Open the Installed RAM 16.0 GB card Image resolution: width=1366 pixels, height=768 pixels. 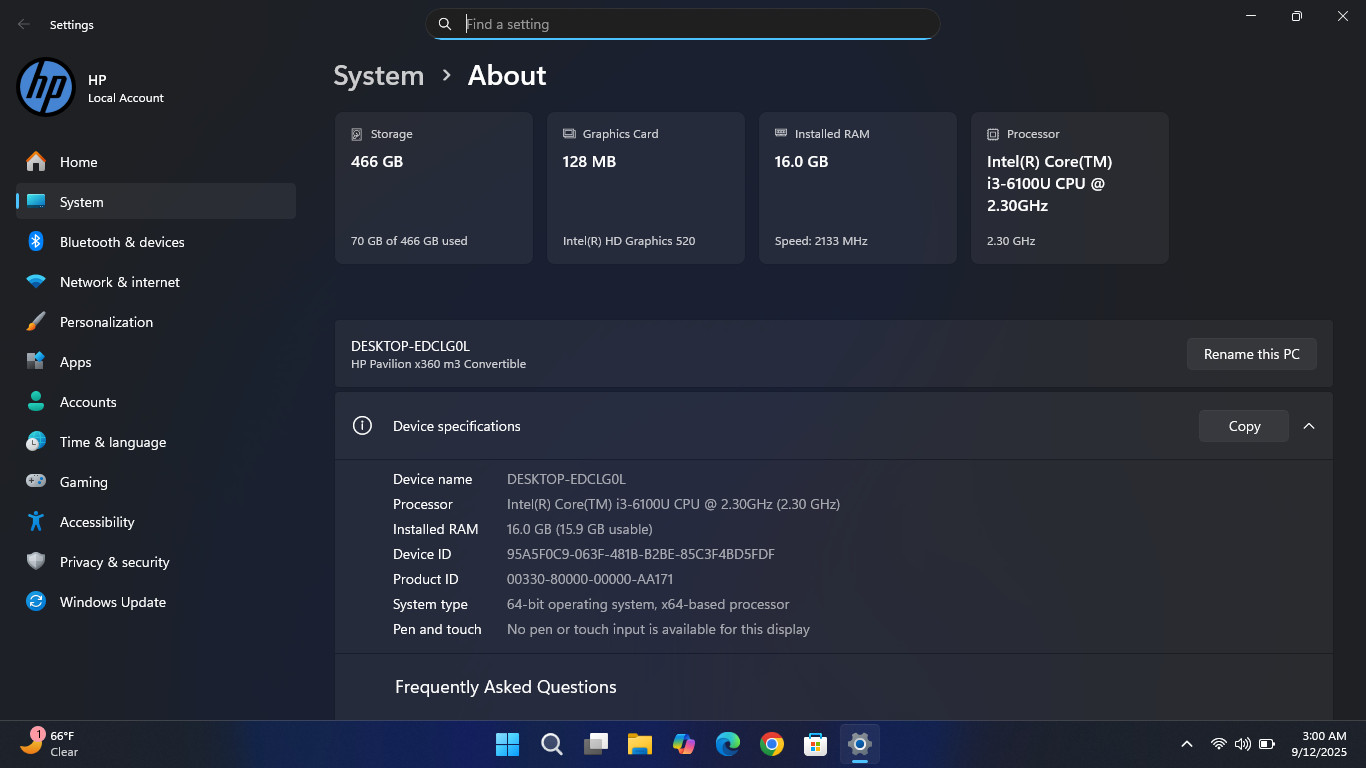858,188
